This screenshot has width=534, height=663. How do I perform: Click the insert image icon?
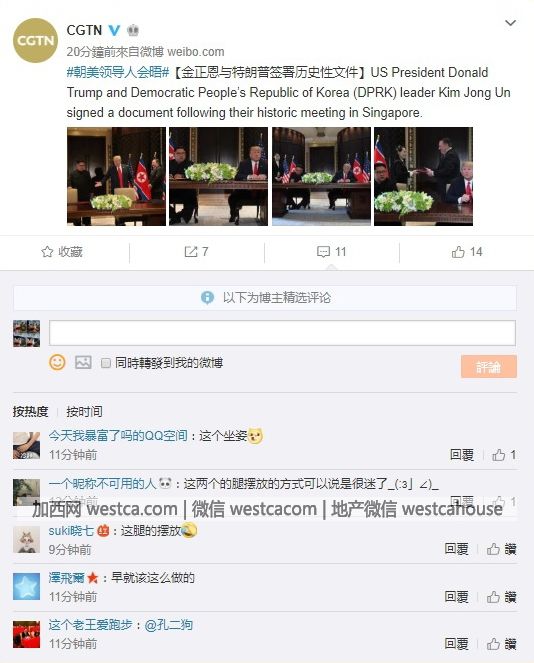coord(83,362)
